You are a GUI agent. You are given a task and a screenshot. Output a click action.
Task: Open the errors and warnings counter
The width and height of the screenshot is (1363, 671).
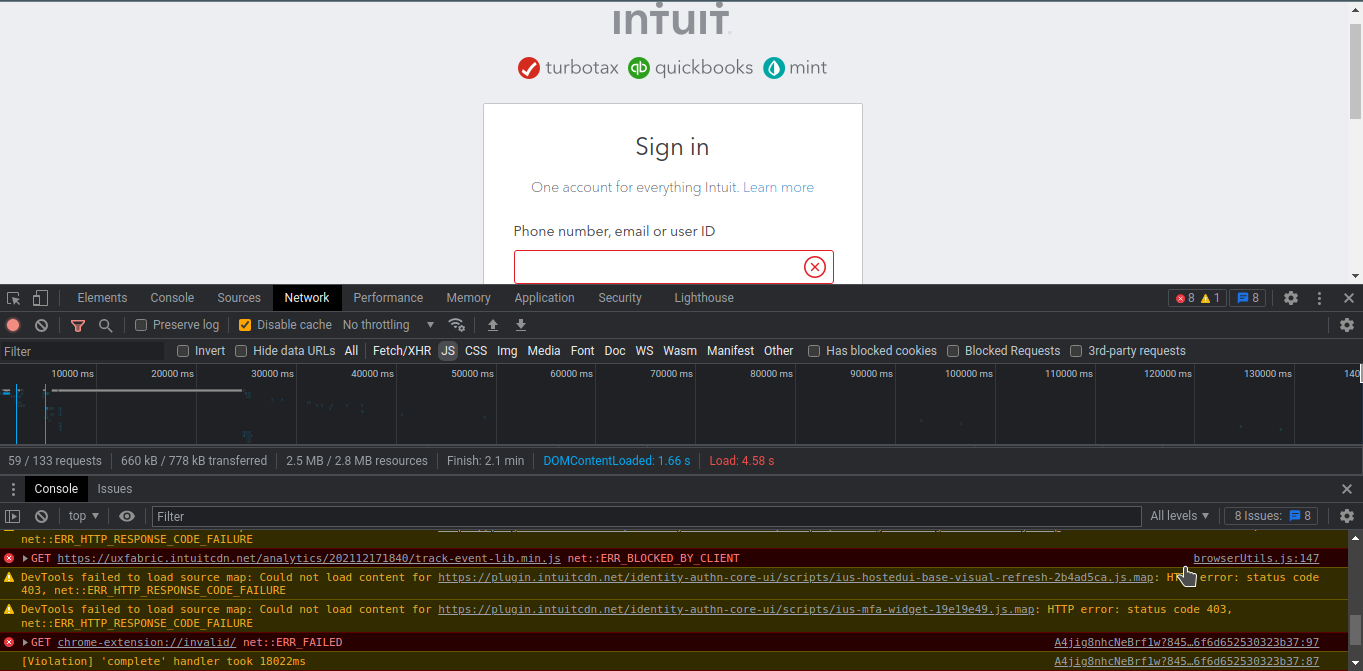click(x=1197, y=298)
